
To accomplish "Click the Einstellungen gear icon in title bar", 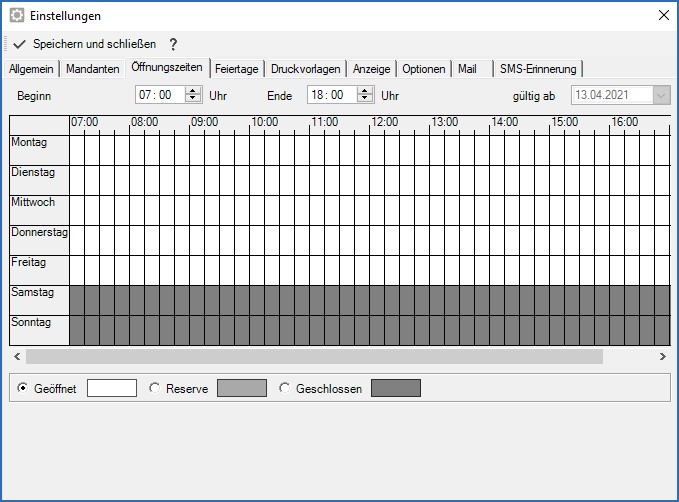I will pos(17,16).
